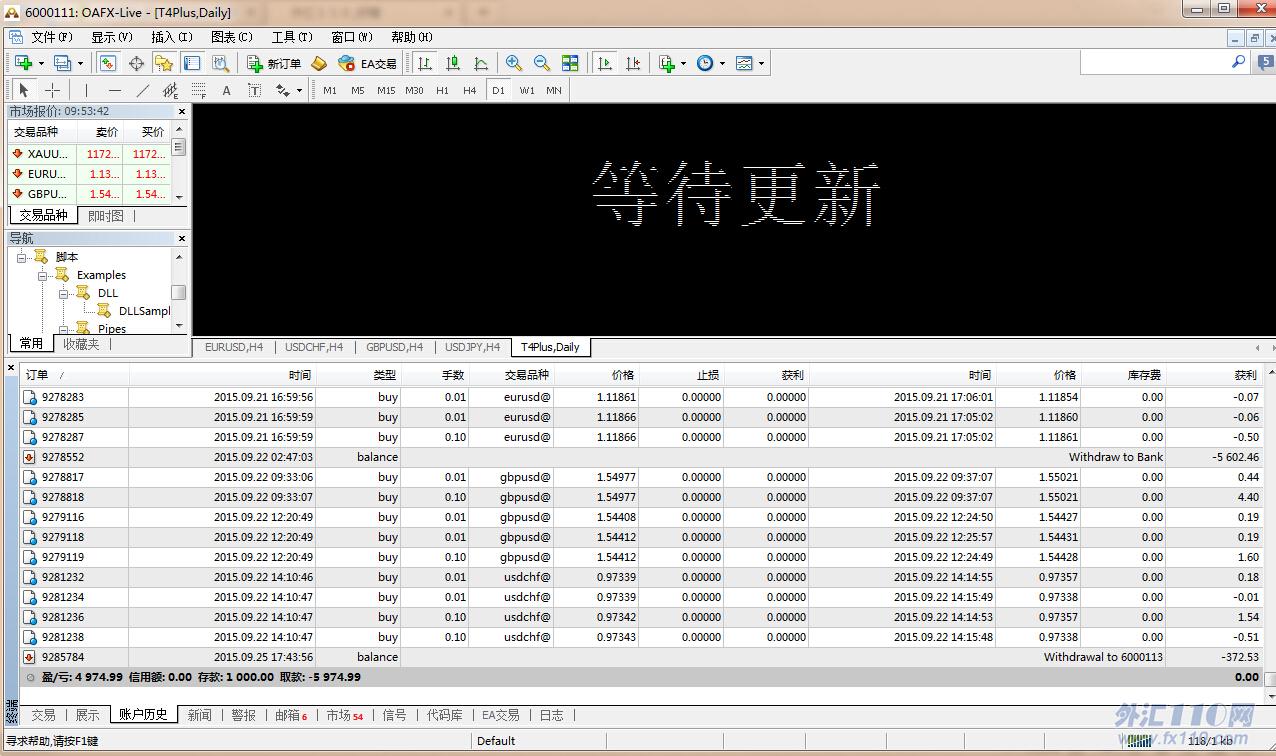Open the 收藏夹 favorites tab in Navigator
The width and height of the screenshot is (1276, 756).
coord(81,343)
